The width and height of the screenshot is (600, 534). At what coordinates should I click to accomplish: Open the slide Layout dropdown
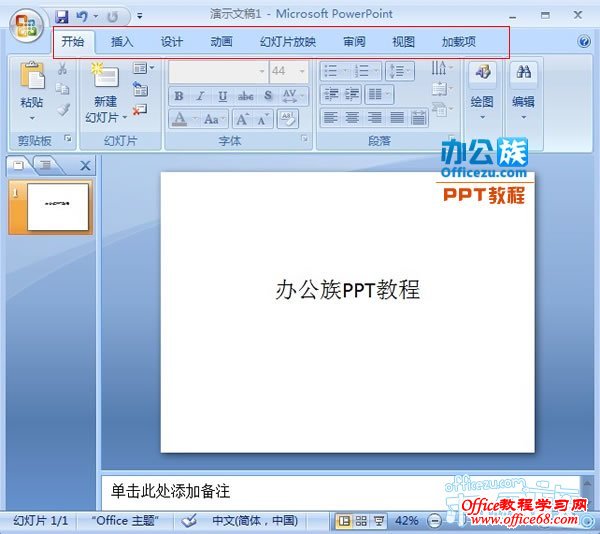pyautogui.click(x=143, y=68)
